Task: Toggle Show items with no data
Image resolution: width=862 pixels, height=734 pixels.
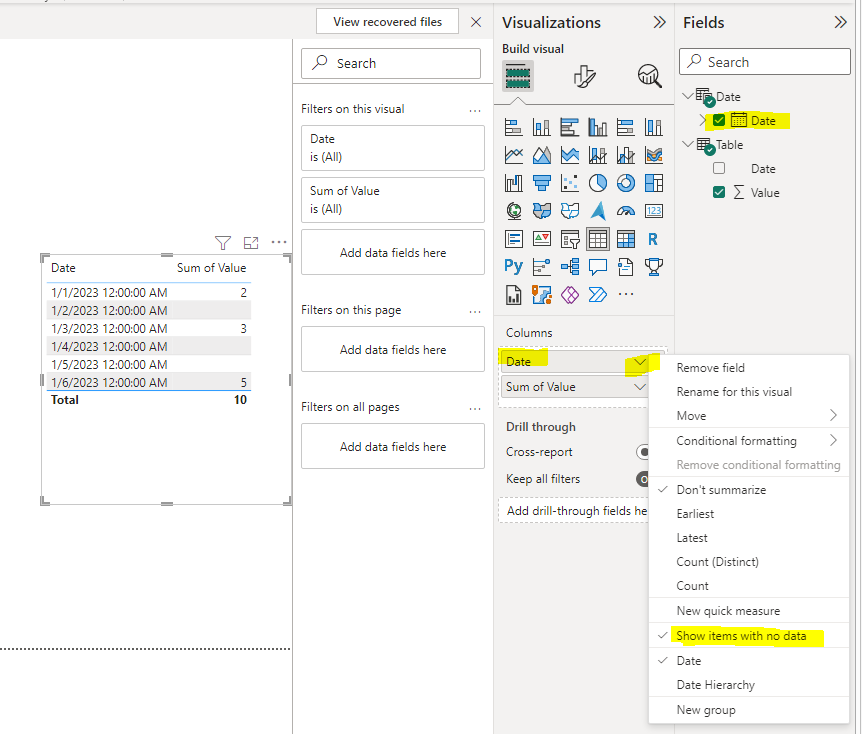Action: coord(741,636)
